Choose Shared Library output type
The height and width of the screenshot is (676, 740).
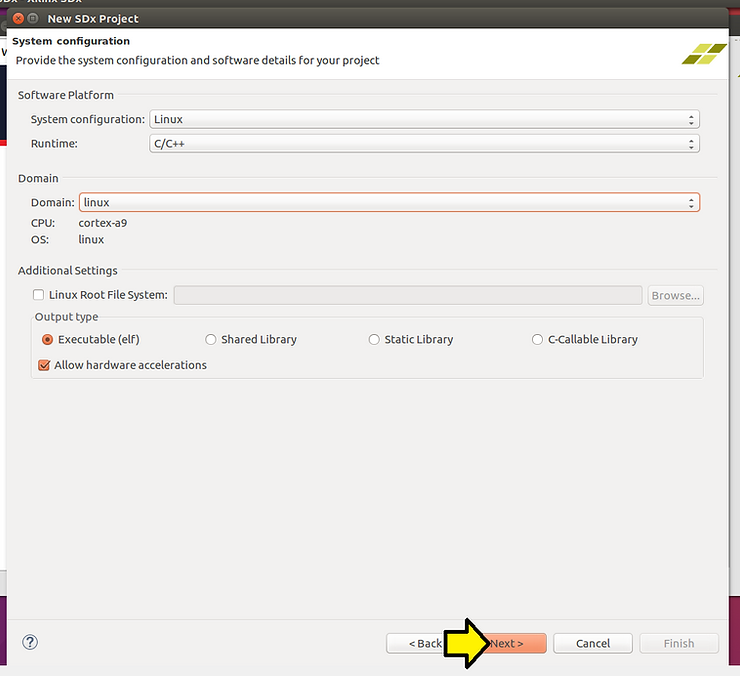[211, 339]
